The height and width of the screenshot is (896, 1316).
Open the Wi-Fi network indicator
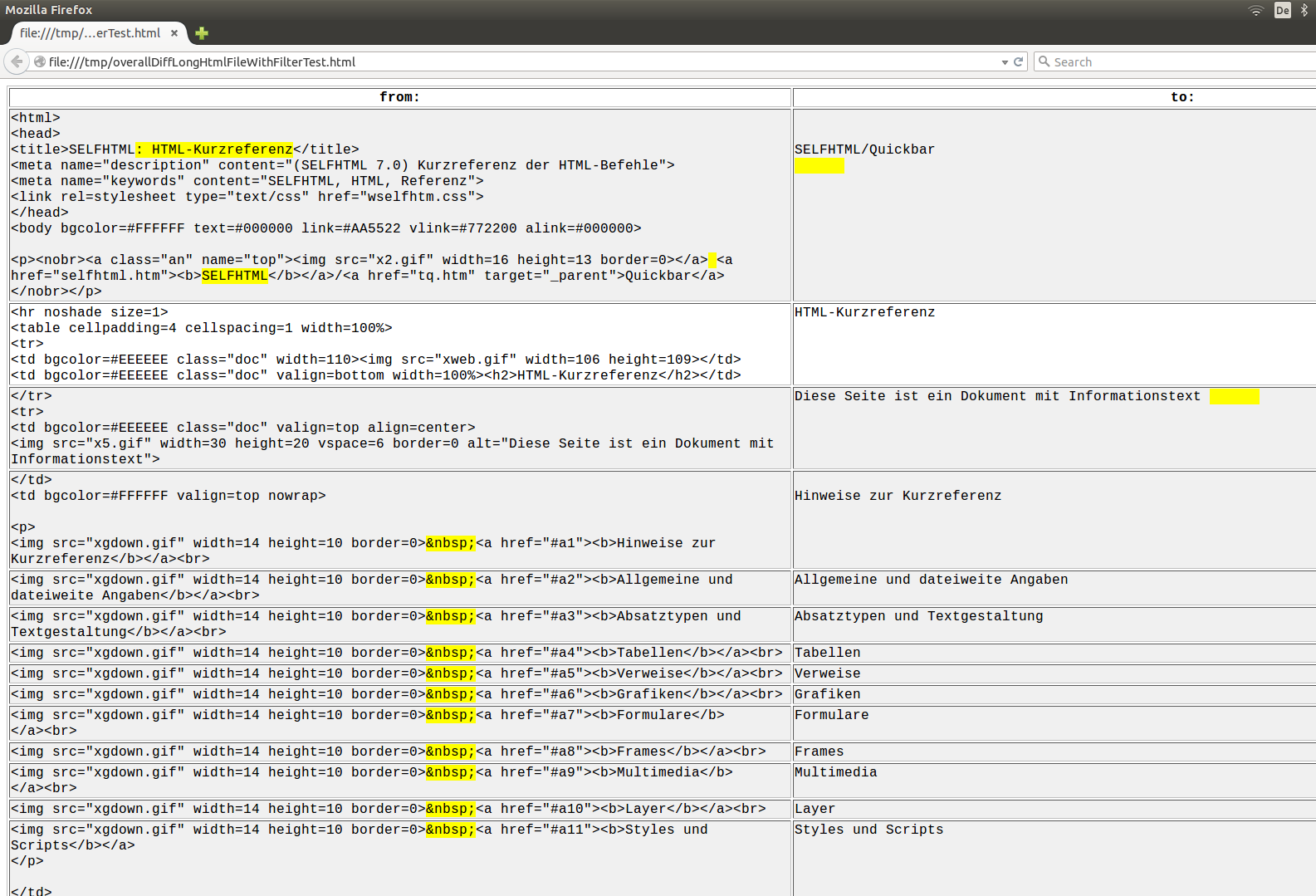(1256, 10)
